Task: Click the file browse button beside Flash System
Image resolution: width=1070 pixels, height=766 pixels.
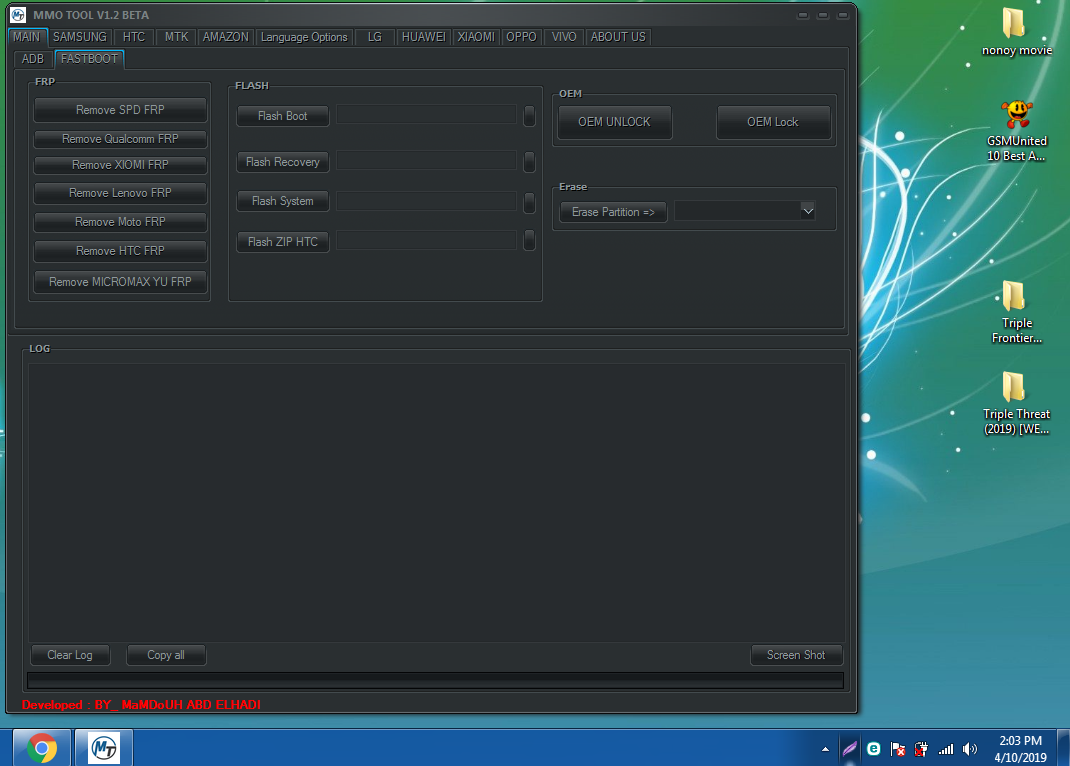Action: coord(529,202)
